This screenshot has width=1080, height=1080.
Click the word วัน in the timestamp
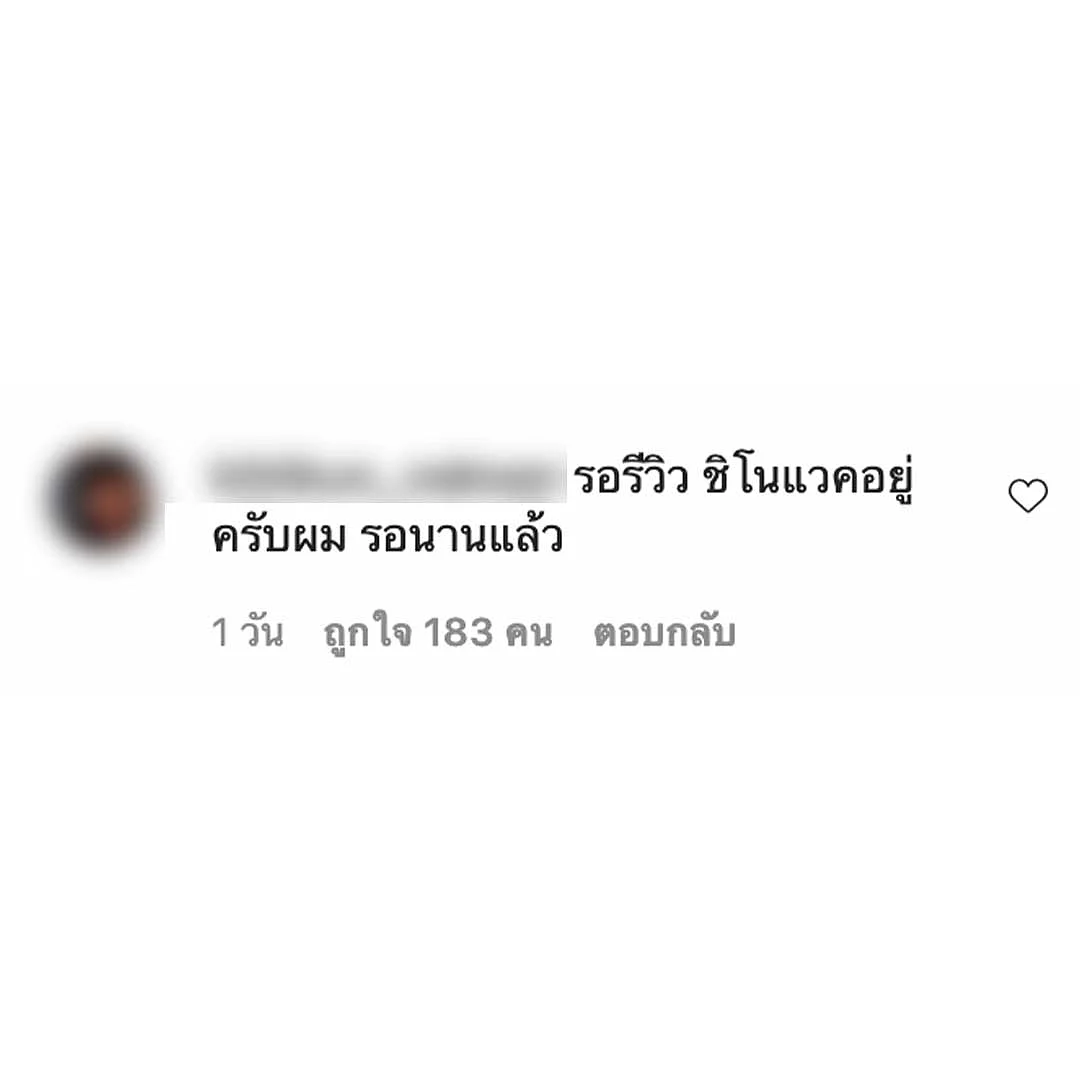(261, 632)
